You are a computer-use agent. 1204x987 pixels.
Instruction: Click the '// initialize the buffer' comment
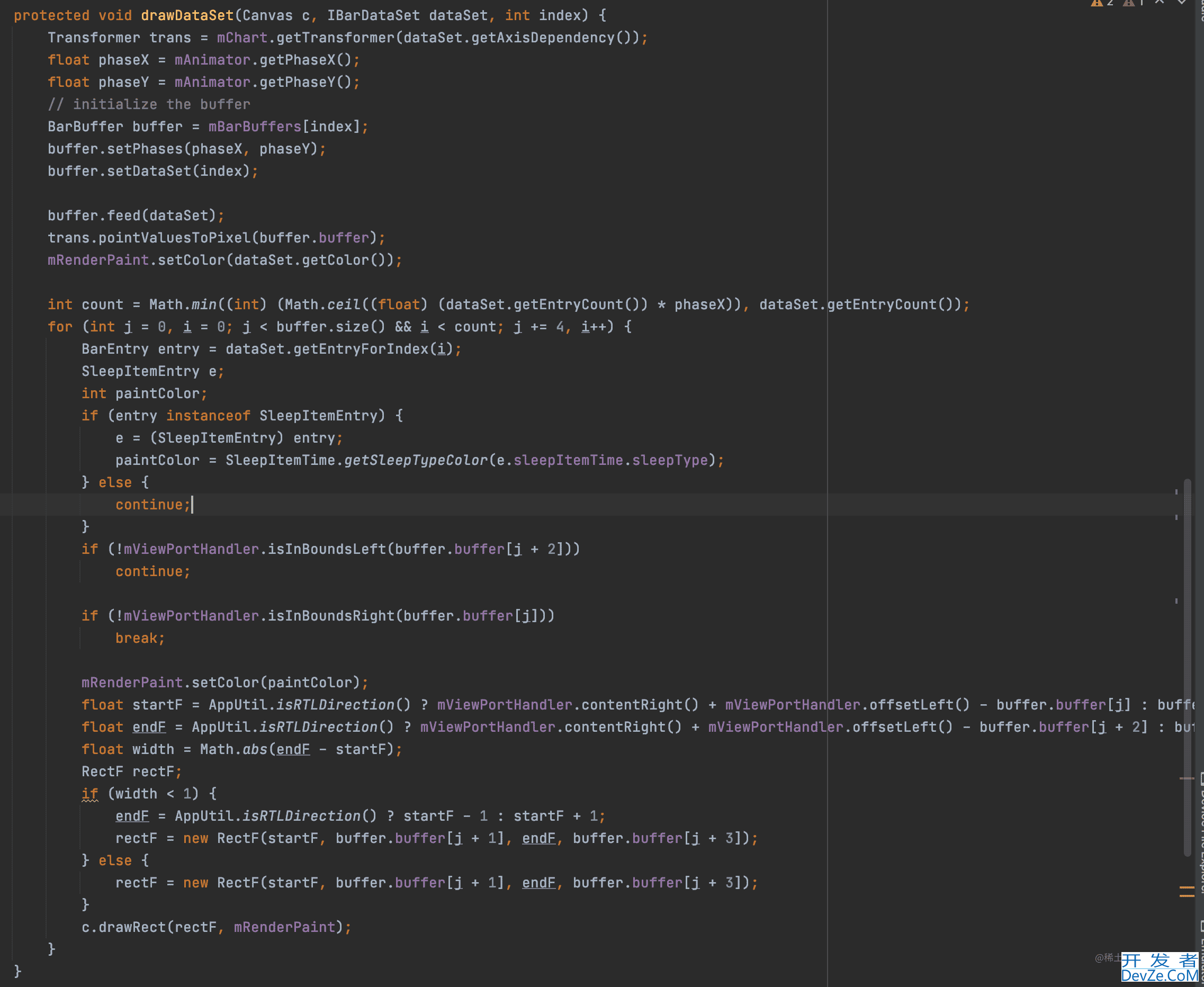click(149, 104)
